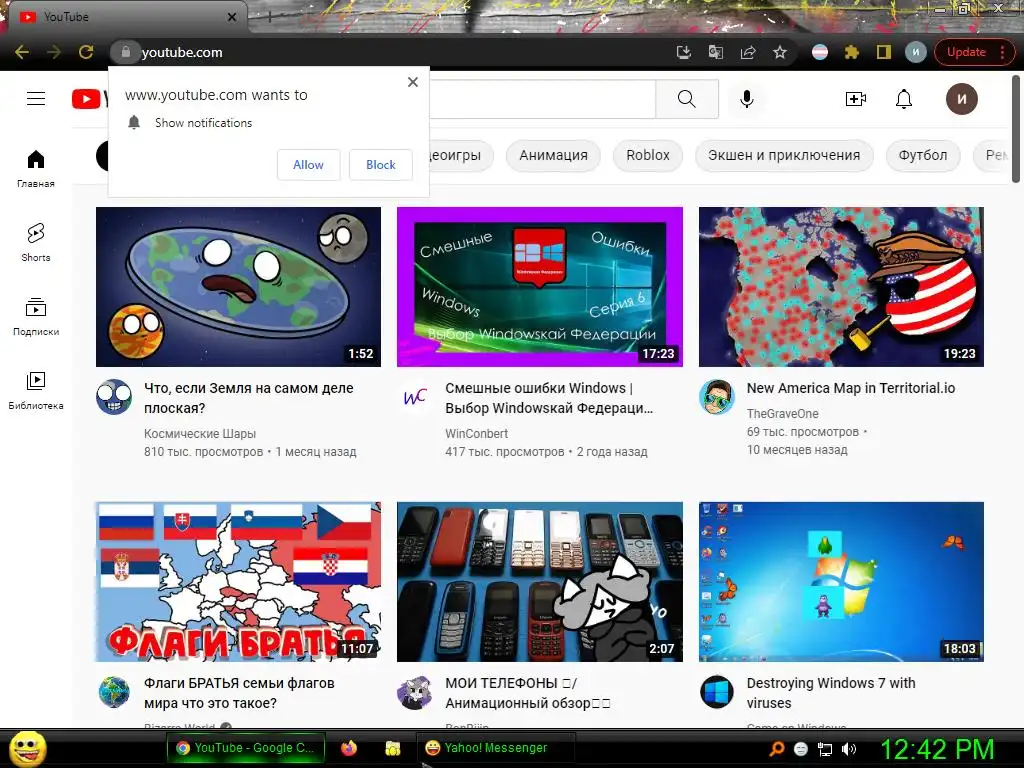Open Firefox from the taskbar
The height and width of the screenshot is (768, 1024).
(x=349, y=748)
